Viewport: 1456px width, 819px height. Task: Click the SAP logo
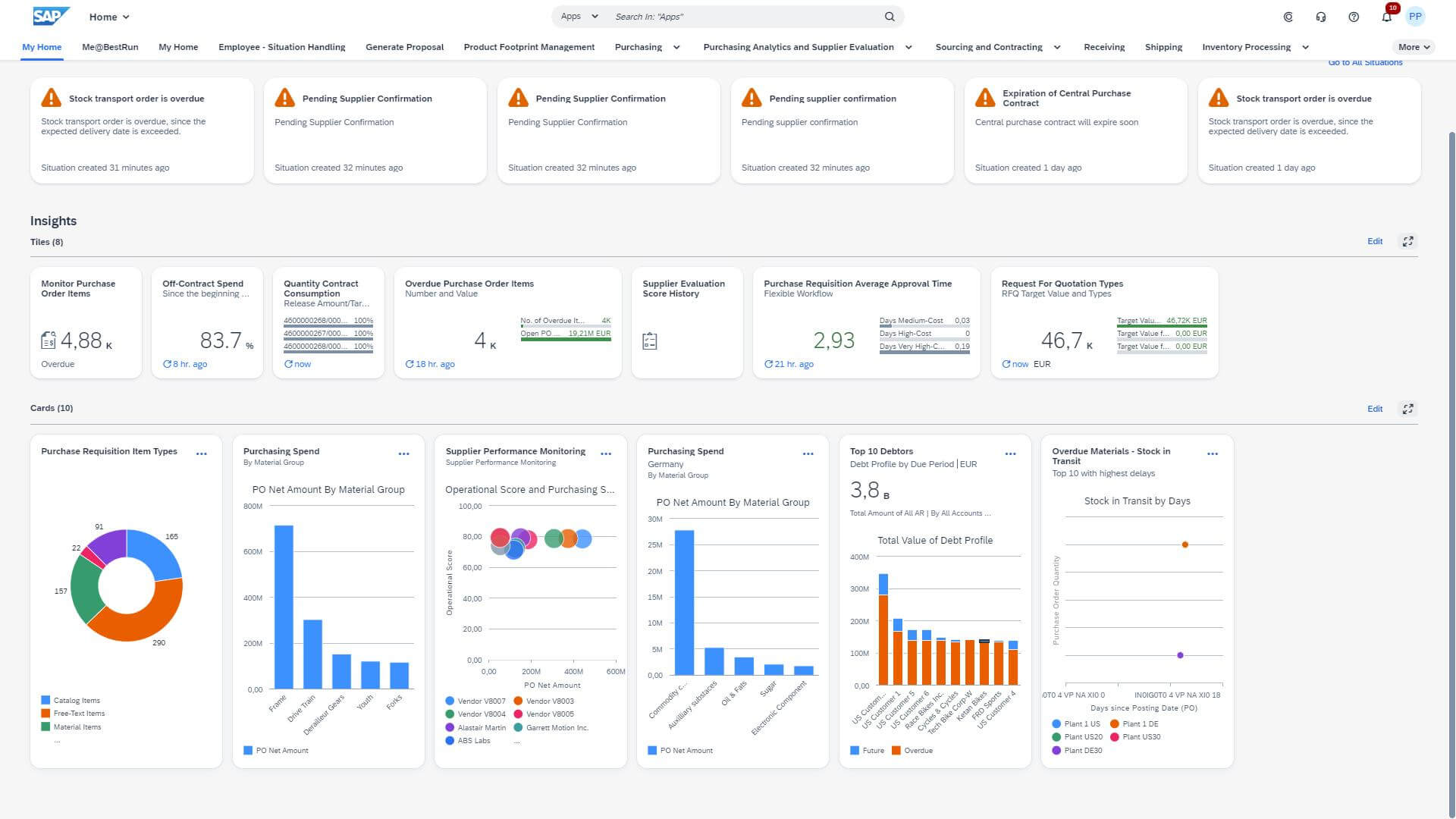click(49, 15)
